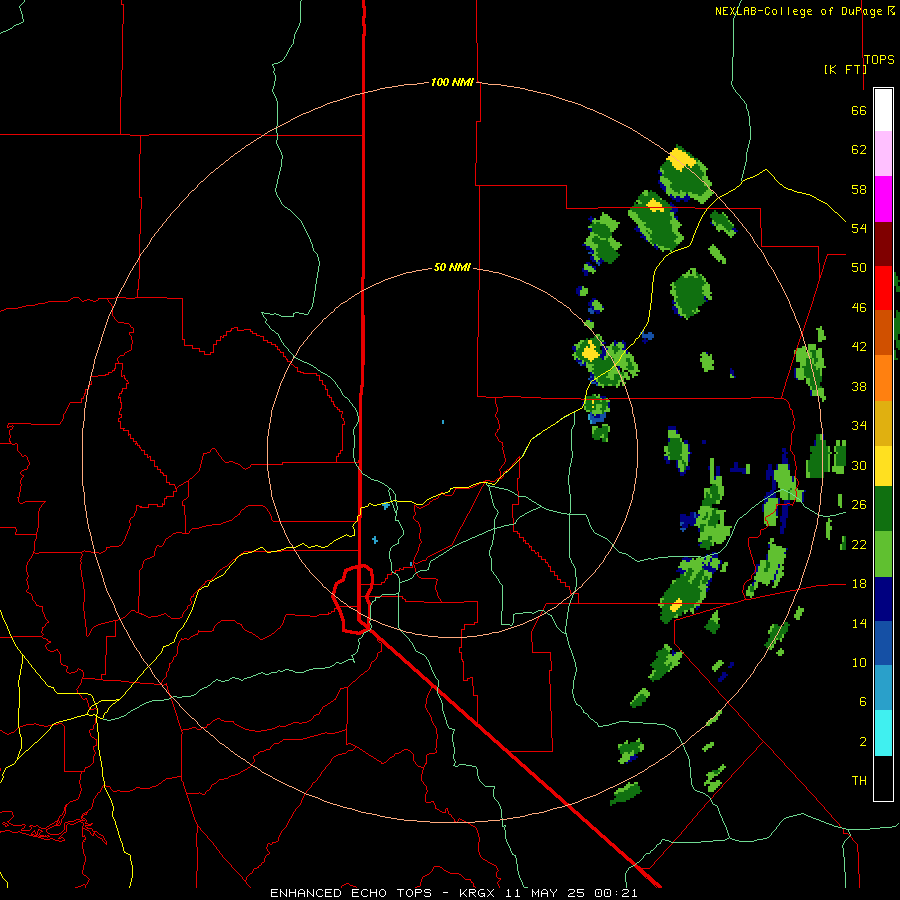
Task: Click the legend value "34"
Action: [x=859, y=426]
